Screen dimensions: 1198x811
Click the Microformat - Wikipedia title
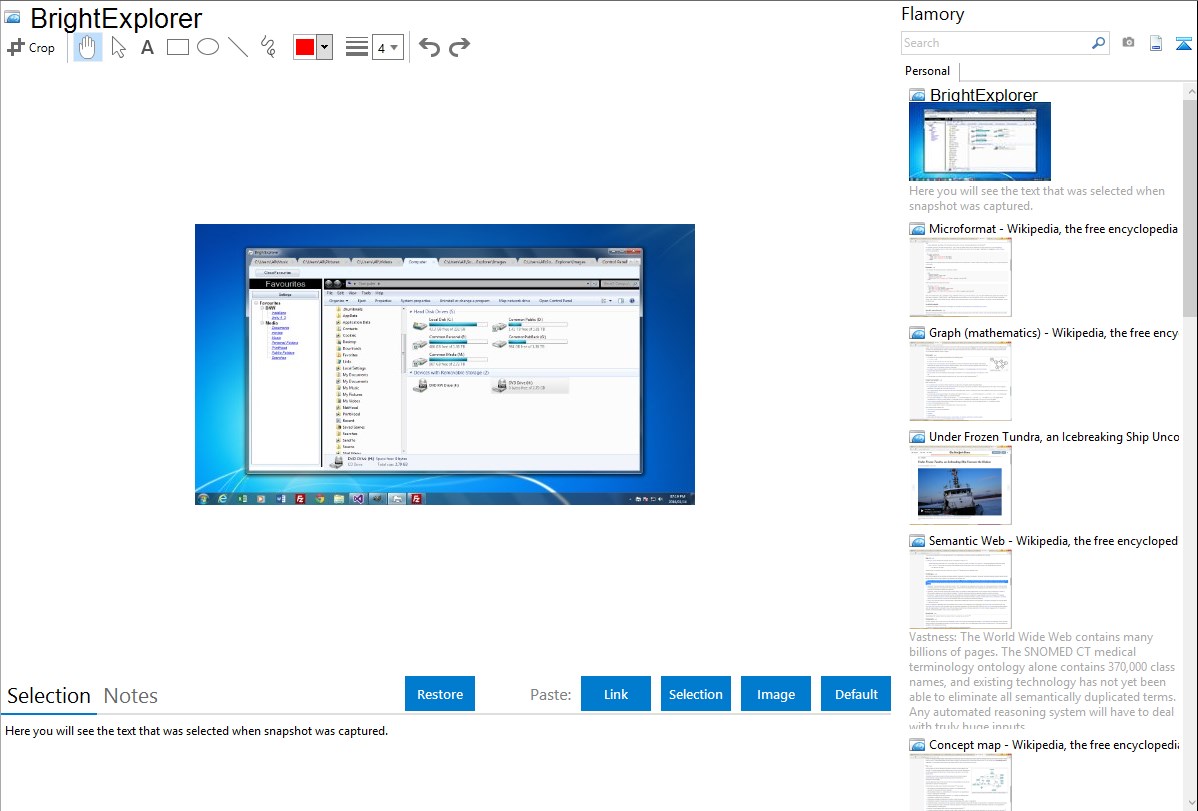1053,229
